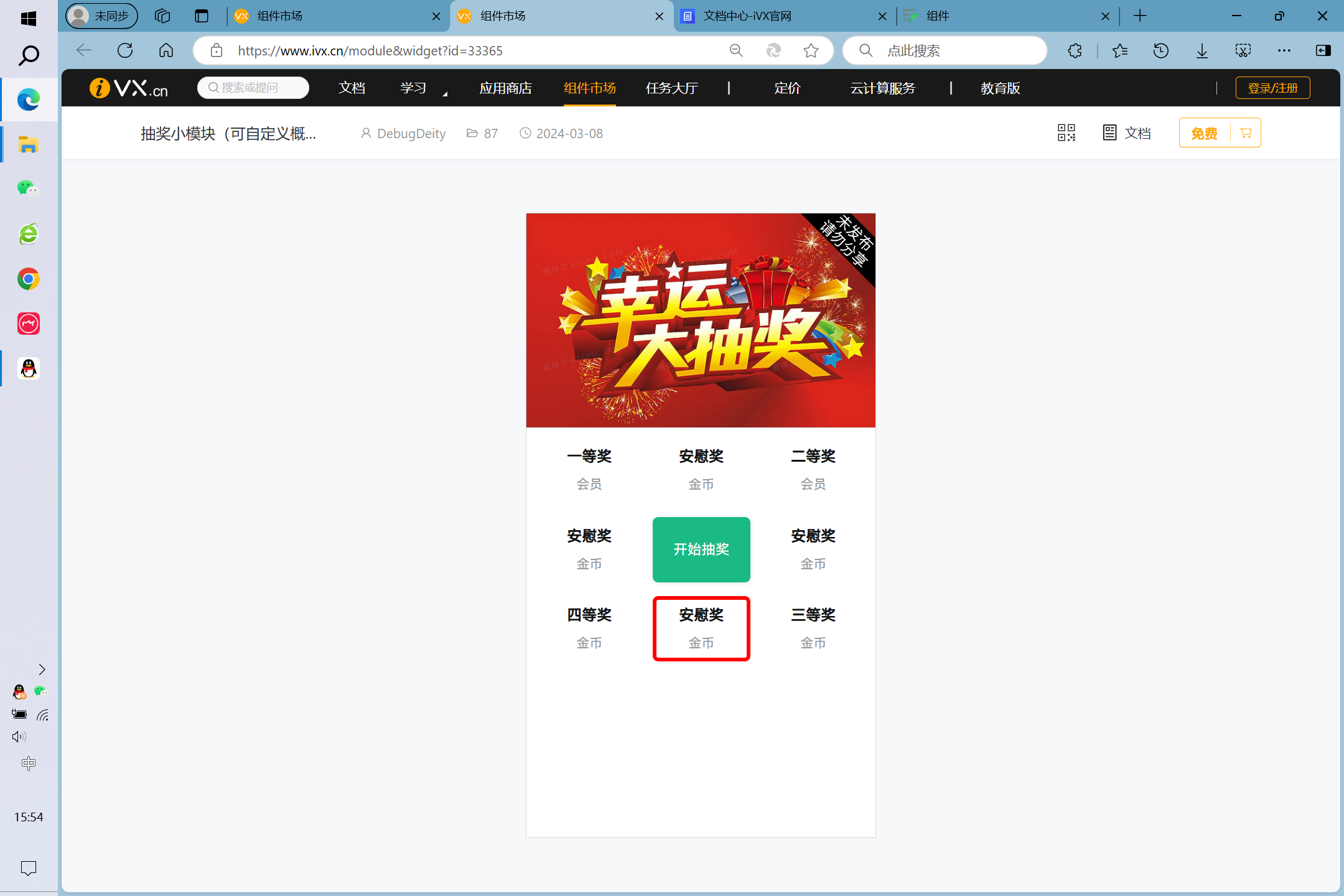Click the browser refresh icon
The image size is (1344, 896).
[x=125, y=50]
